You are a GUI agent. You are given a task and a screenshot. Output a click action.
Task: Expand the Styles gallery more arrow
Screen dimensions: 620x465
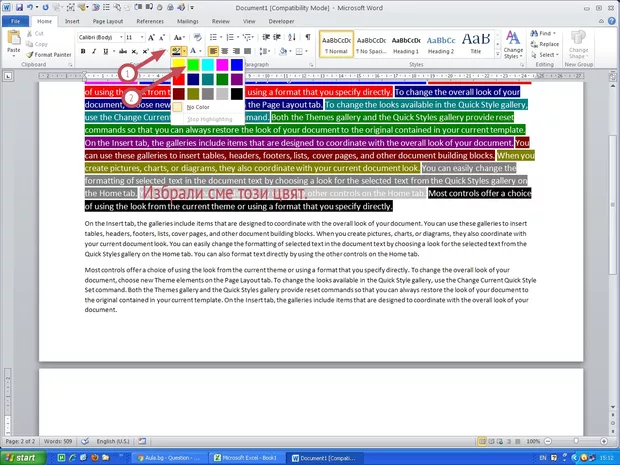[493, 55]
